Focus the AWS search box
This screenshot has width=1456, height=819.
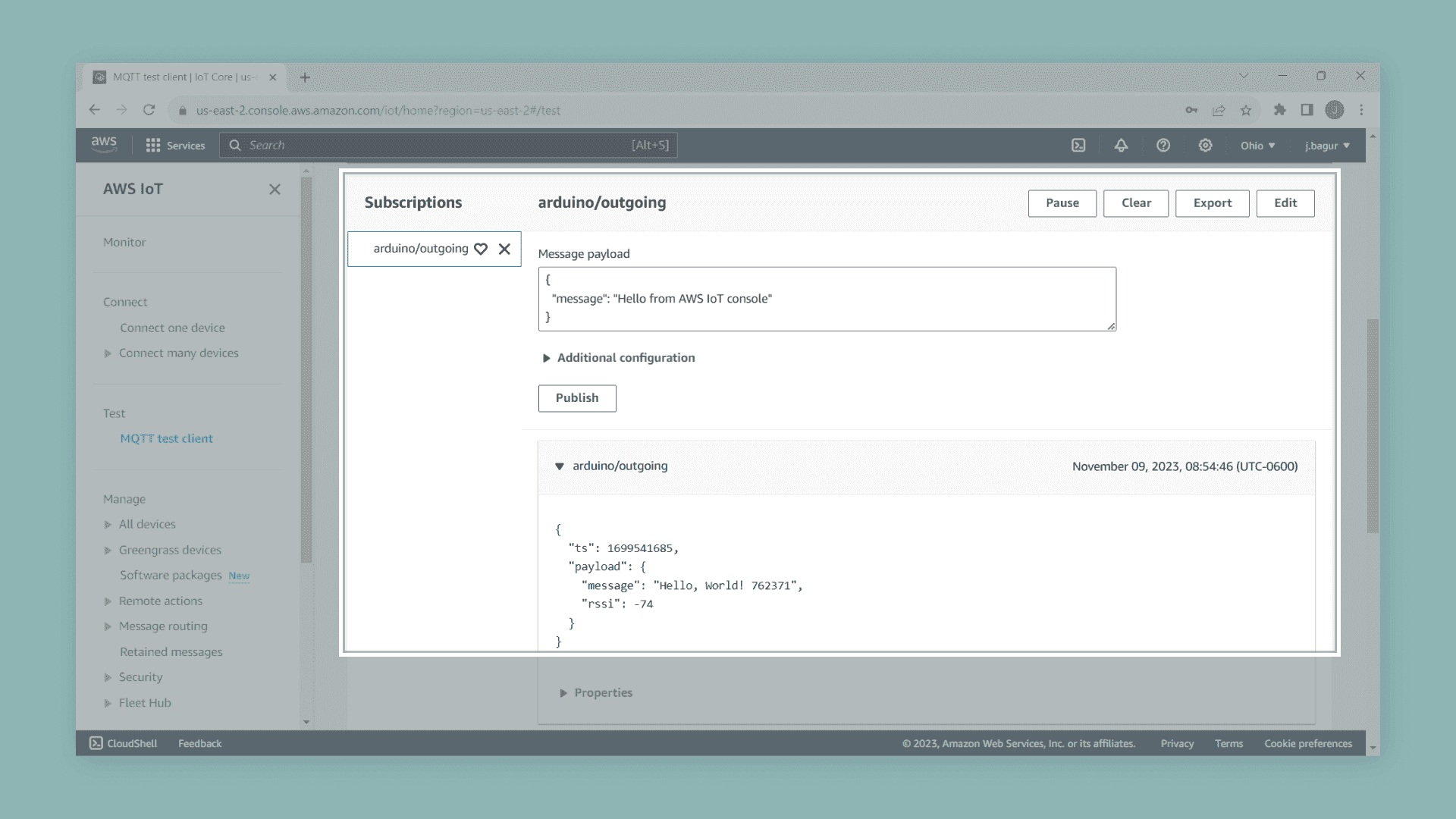[x=448, y=146]
